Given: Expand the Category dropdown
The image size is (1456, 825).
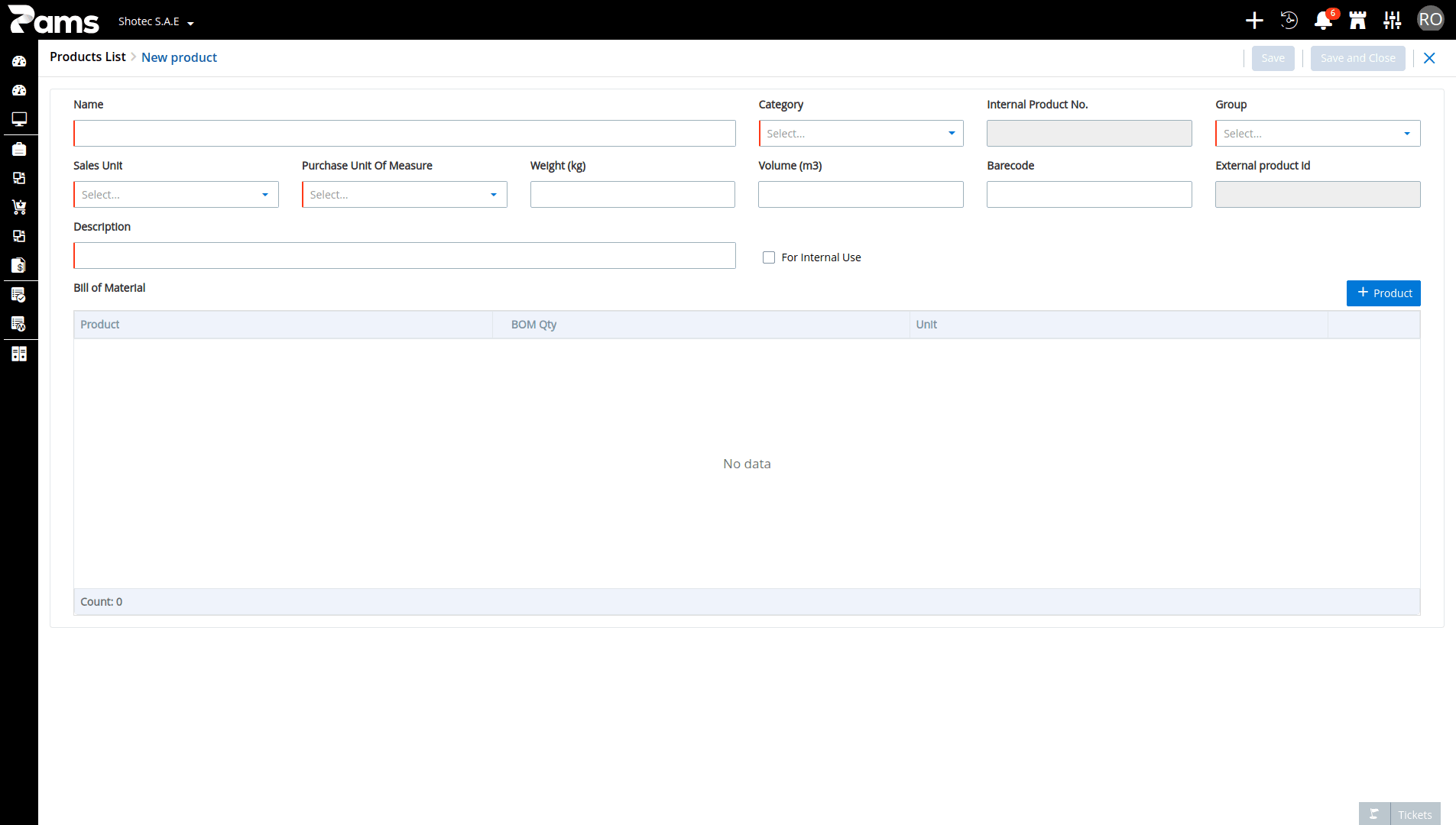Looking at the screenshot, I should tap(861, 134).
